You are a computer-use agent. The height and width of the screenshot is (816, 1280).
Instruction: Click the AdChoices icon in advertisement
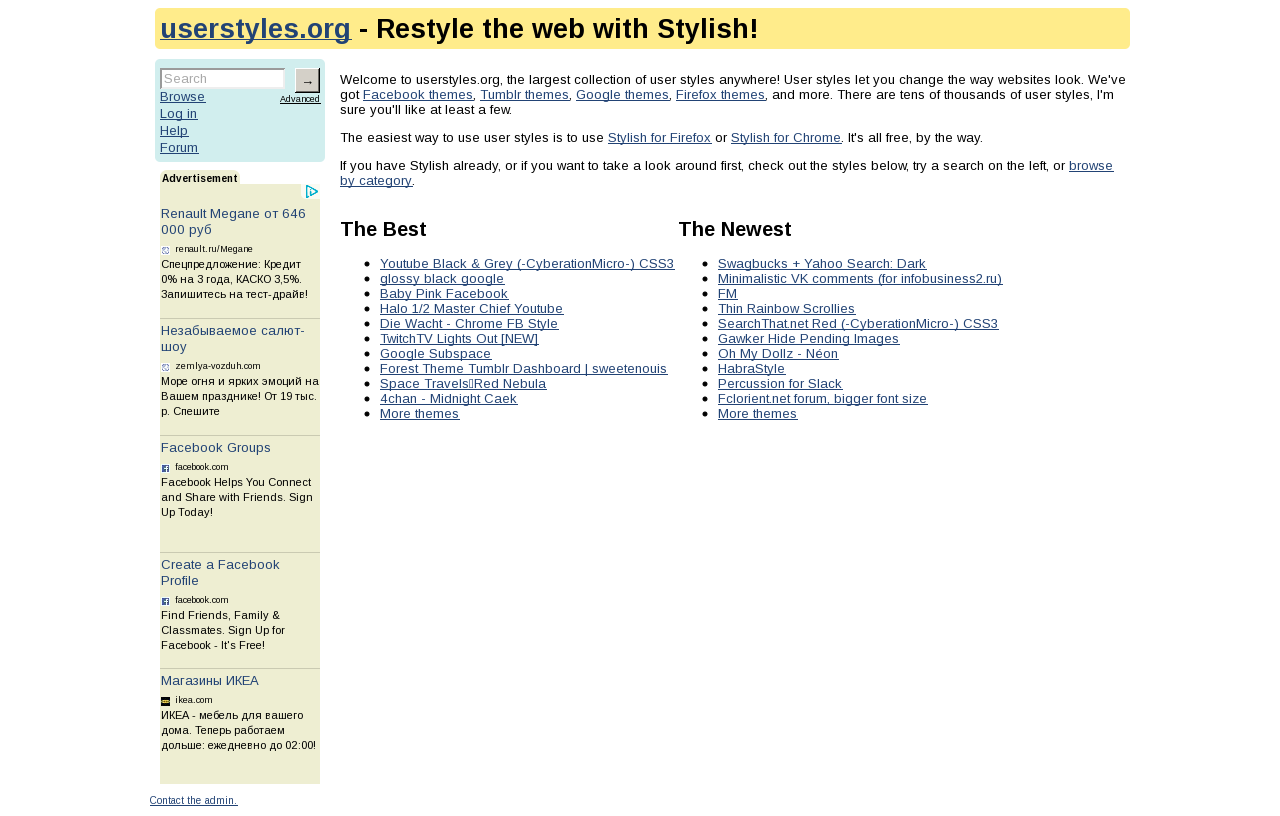click(x=311, y=192)
